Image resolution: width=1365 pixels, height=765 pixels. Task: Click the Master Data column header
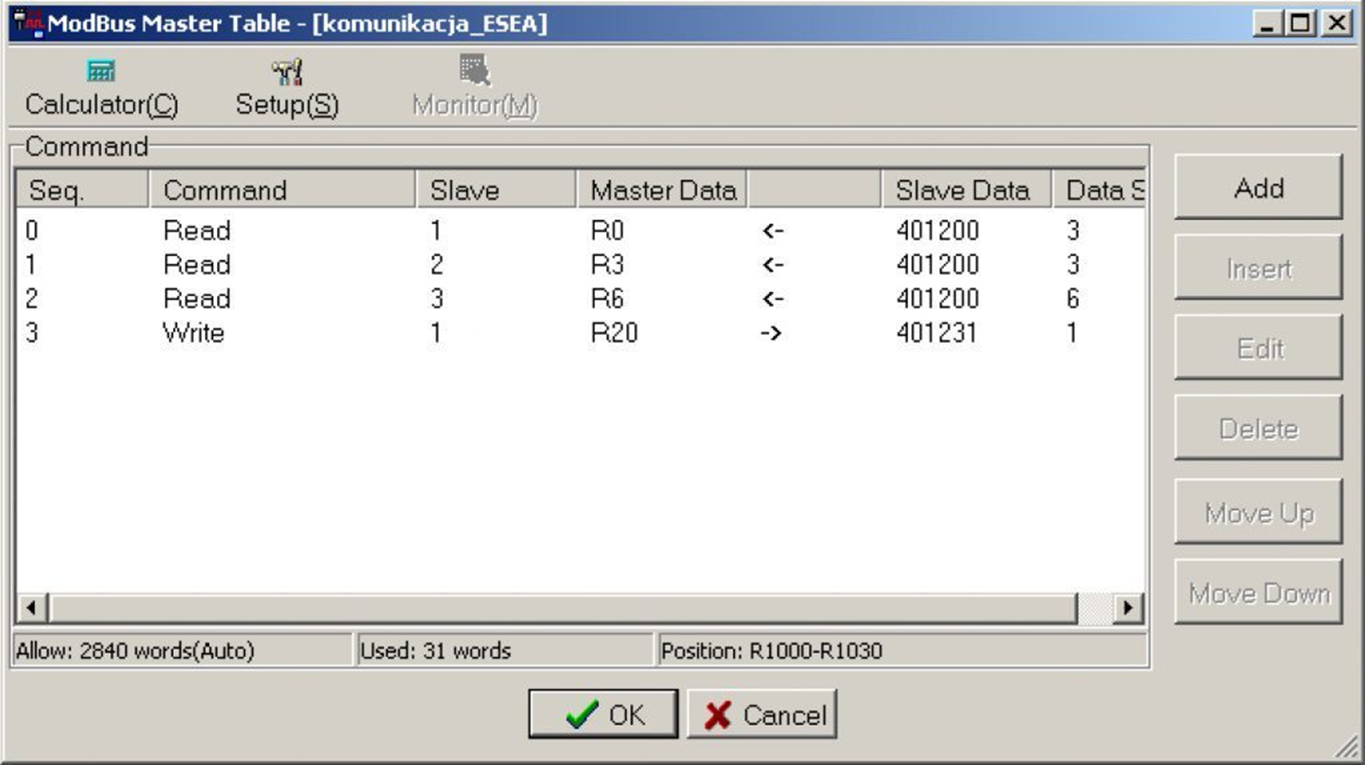[662, 190]
